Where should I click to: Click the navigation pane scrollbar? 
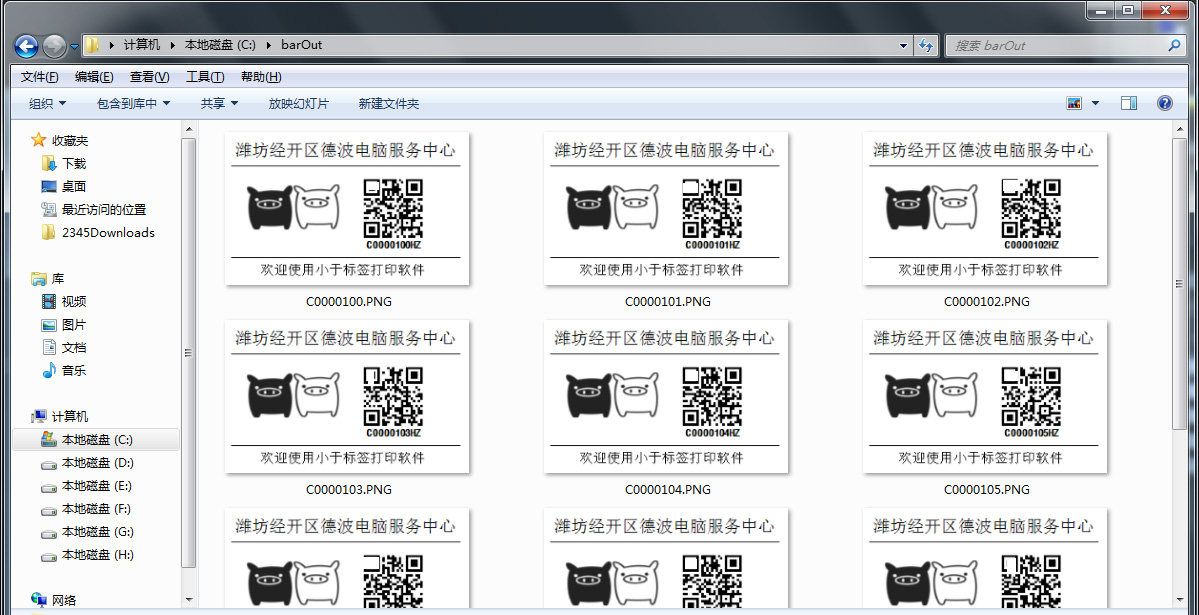[x=188, y=352]
